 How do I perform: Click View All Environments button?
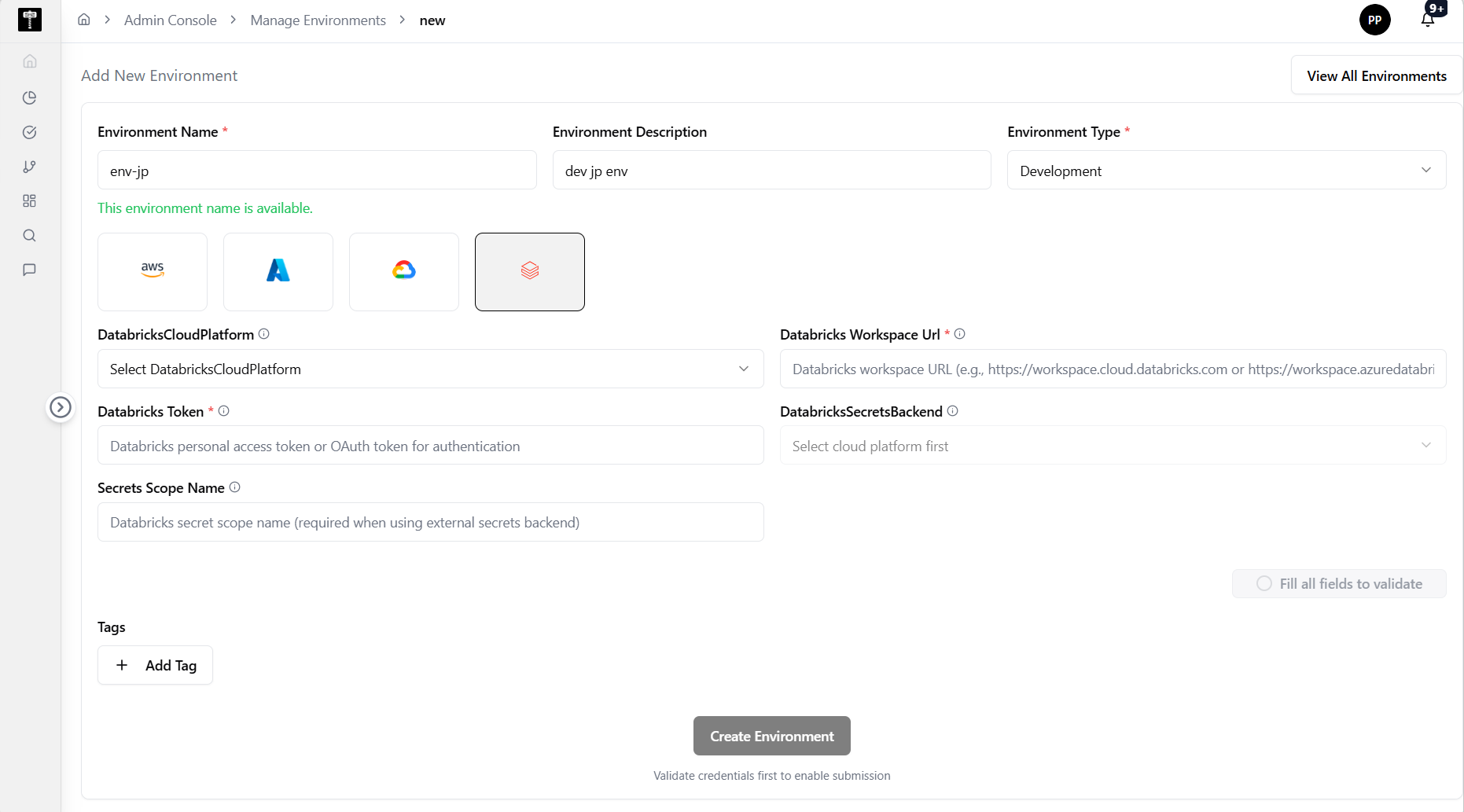pos(1377,76)
